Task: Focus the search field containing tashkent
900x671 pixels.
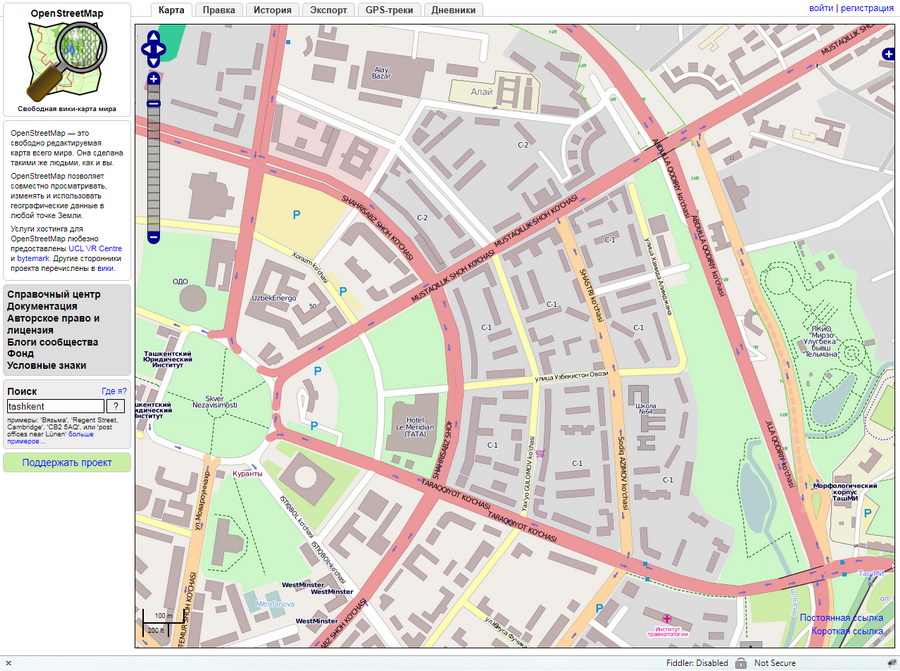Action: click(x=54, y=407)
